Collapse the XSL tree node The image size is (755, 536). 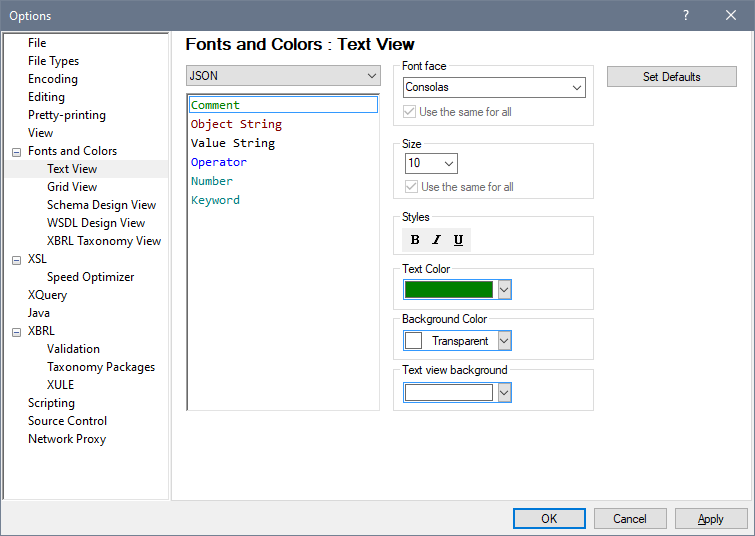pos(16,260)
